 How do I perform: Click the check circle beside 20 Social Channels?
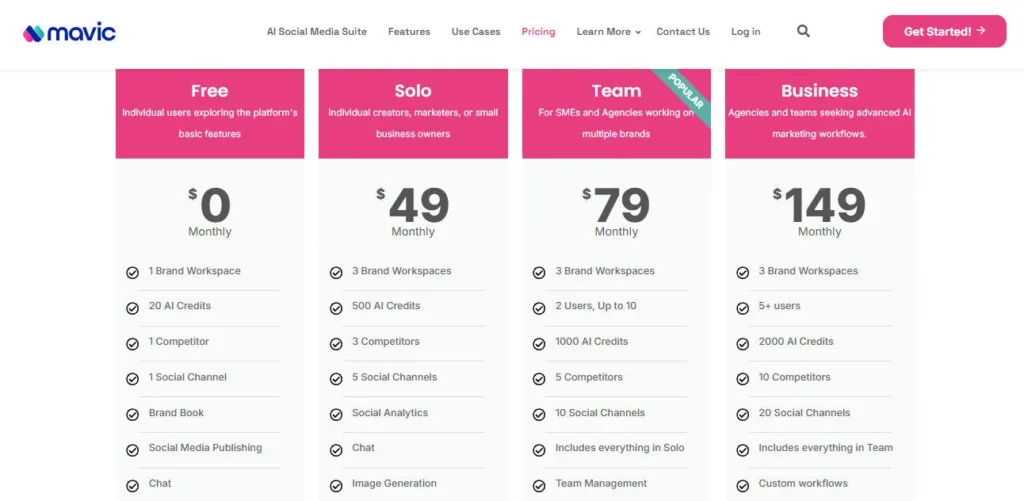coord(742,414)
